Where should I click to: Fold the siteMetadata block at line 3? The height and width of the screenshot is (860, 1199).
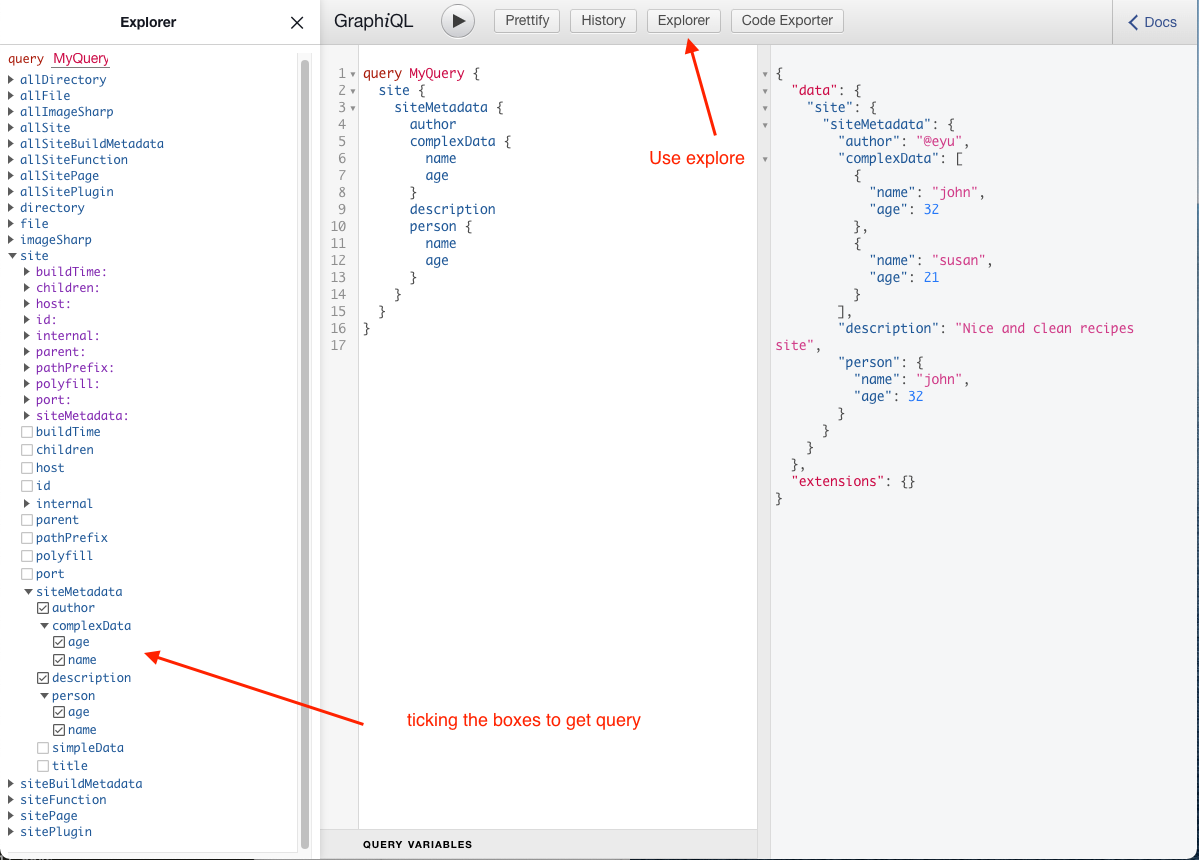[353, 109]
